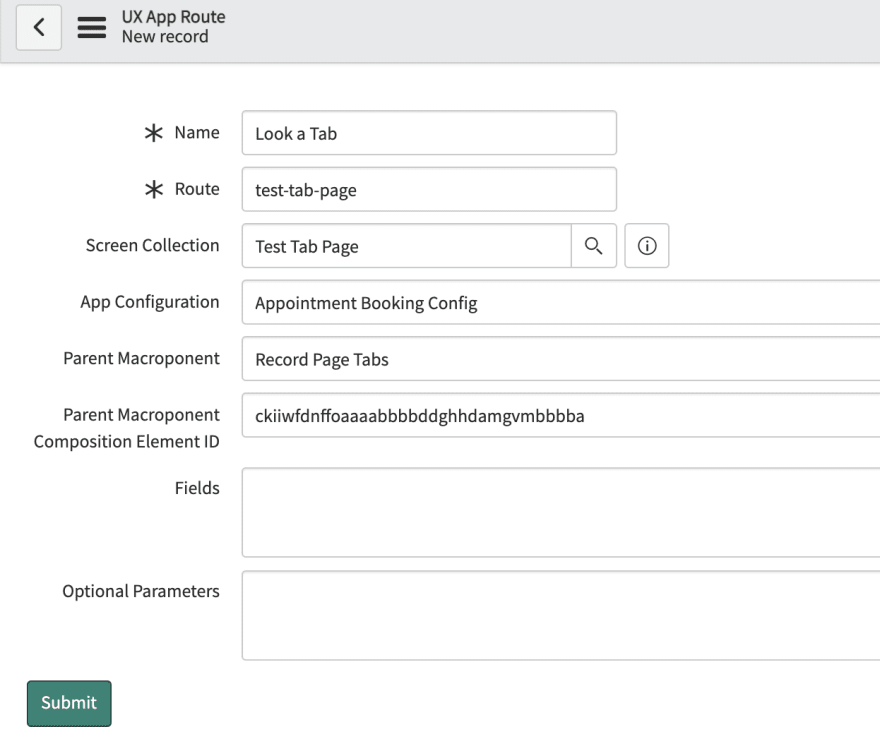The width and height of the screenshot is (880, 751).
Task: Select the Name field label
Action: (x=197, y=132)
